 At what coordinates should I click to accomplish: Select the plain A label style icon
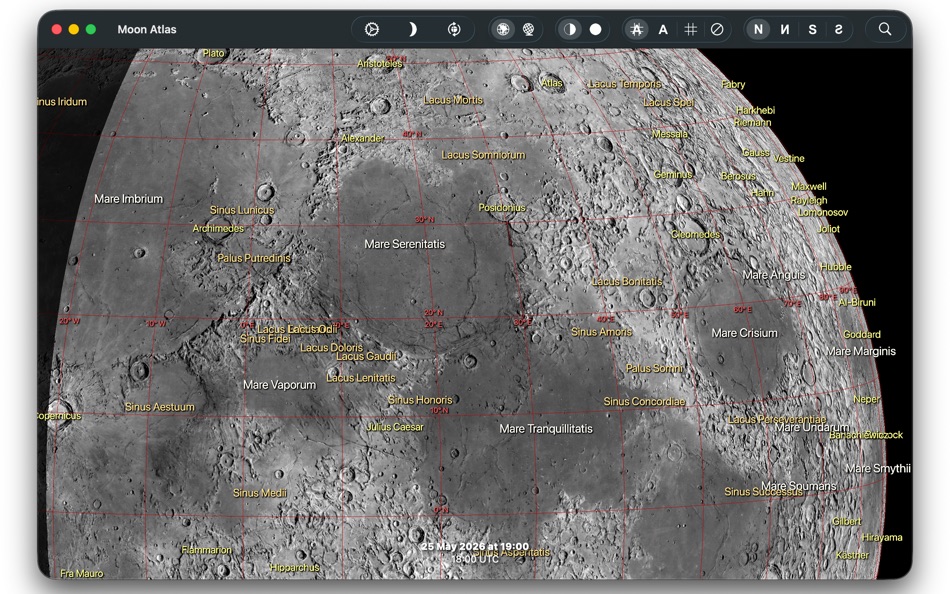[662, 29]
